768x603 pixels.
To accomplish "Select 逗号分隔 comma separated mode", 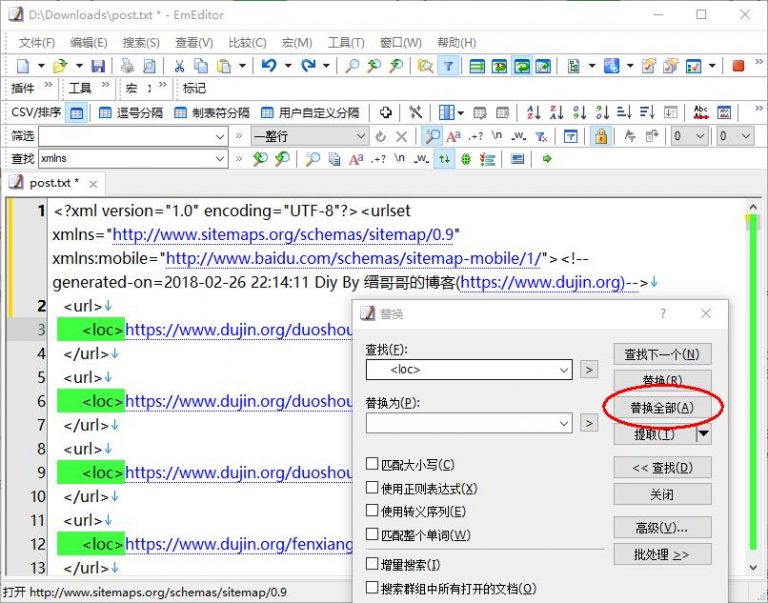I will [x=131, y=113].
